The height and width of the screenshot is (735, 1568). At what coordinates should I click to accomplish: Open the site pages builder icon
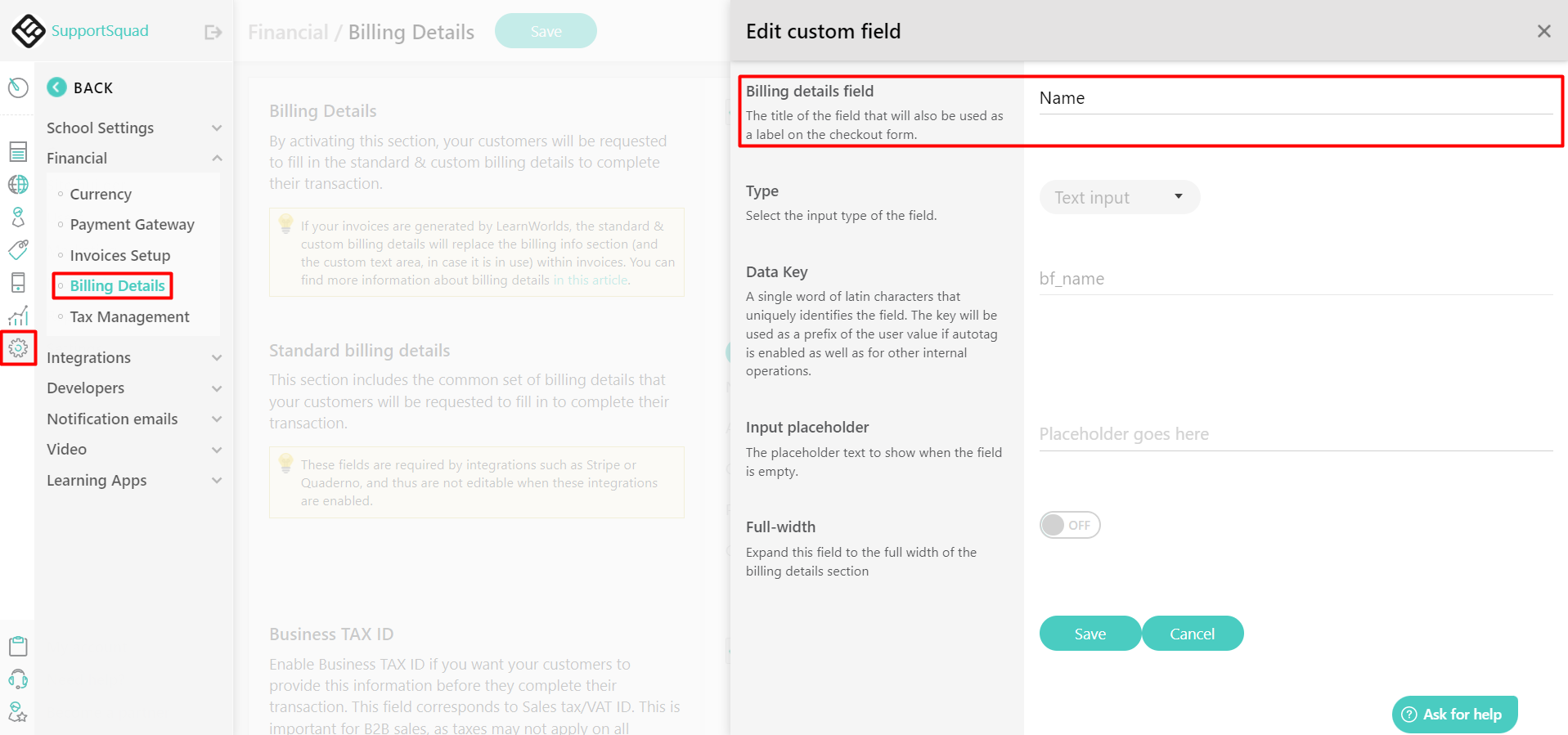(x=18, y=151)
